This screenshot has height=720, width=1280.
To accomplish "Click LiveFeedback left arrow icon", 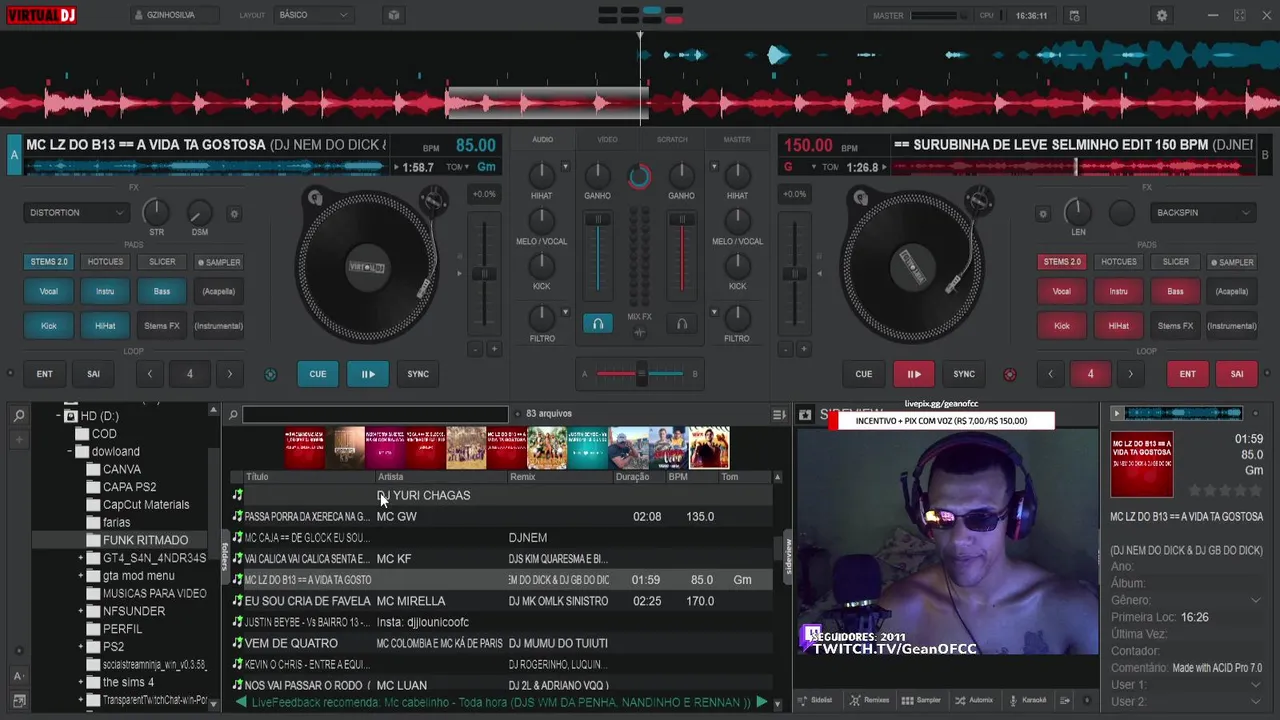I will [x=240, y=703].
